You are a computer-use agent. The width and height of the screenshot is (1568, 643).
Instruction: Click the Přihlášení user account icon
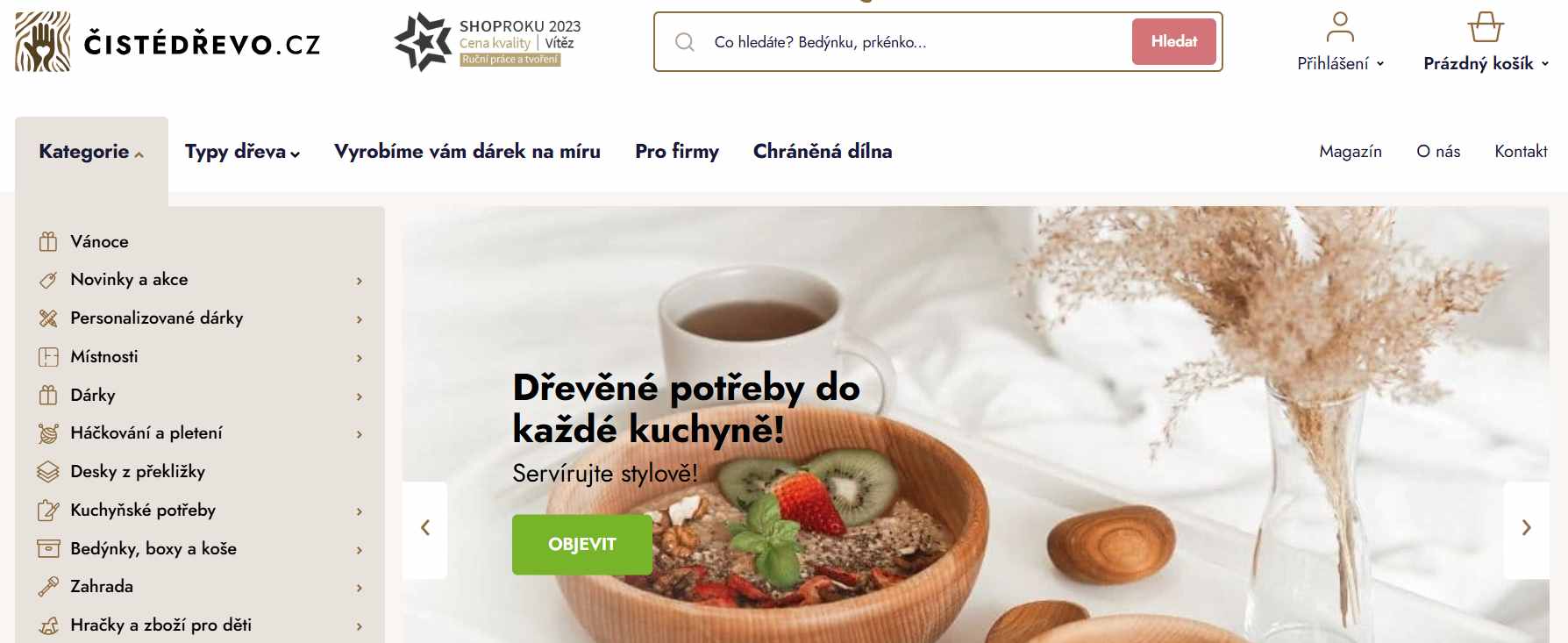(x=1340, y=27)
